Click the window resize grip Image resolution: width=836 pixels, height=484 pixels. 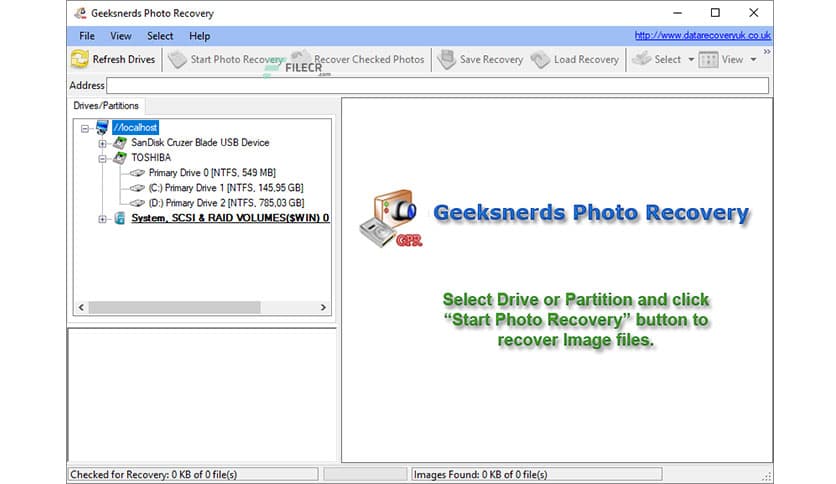tap(767, 477)
